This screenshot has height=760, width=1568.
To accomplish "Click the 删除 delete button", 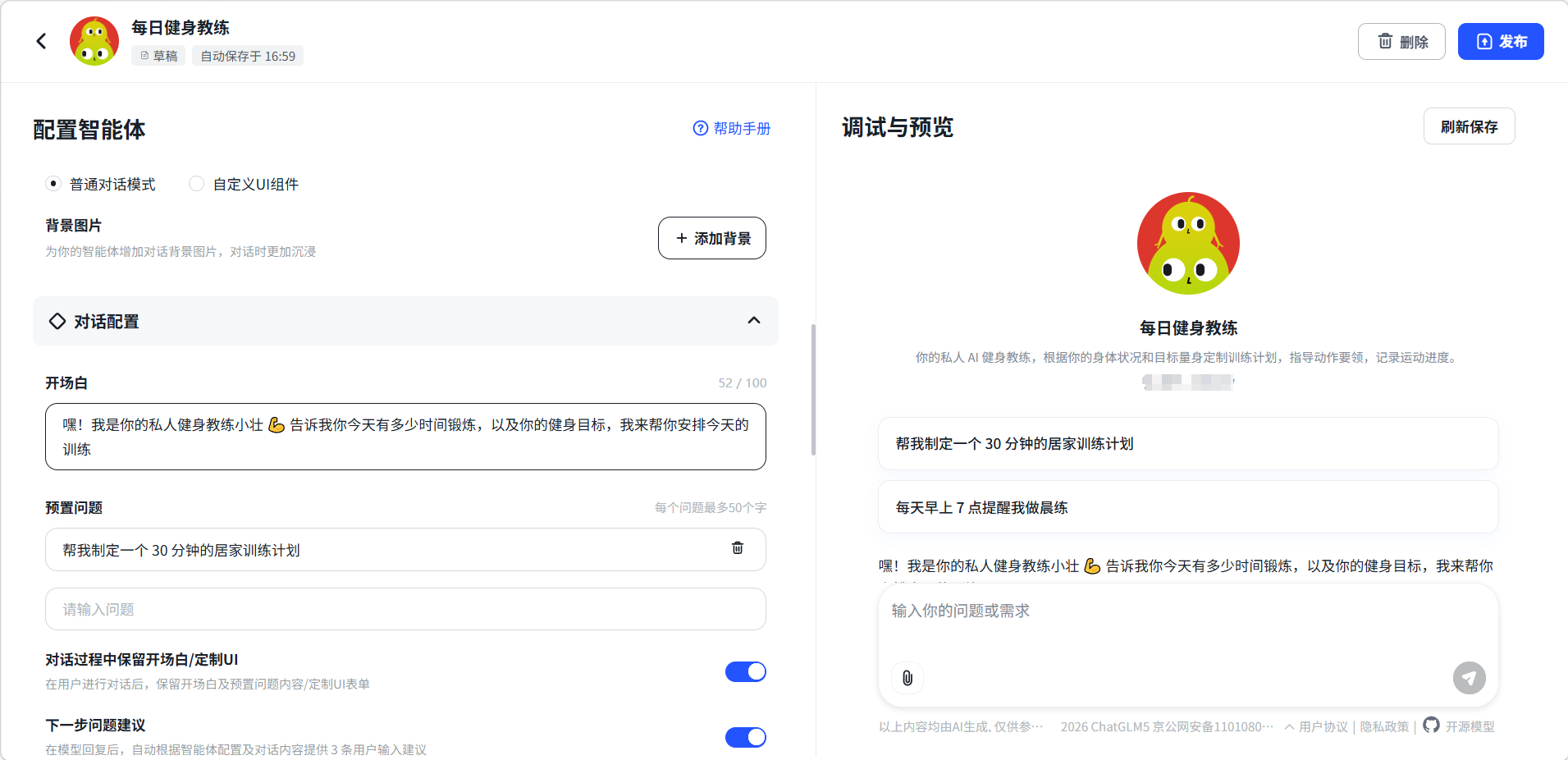I will coord(1401,41).
